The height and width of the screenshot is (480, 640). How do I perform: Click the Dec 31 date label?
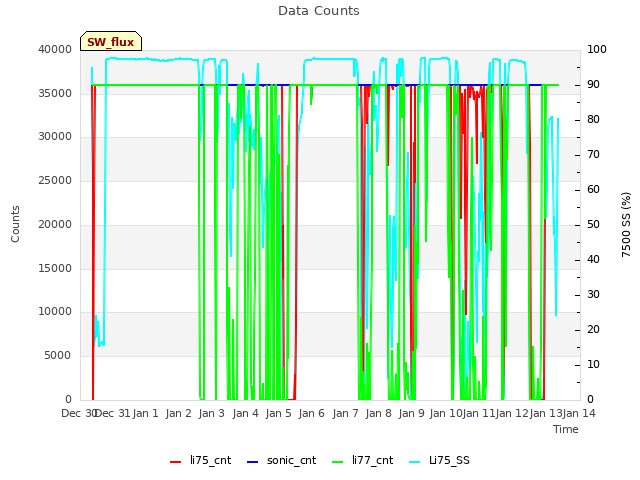[x=112, y=413]
